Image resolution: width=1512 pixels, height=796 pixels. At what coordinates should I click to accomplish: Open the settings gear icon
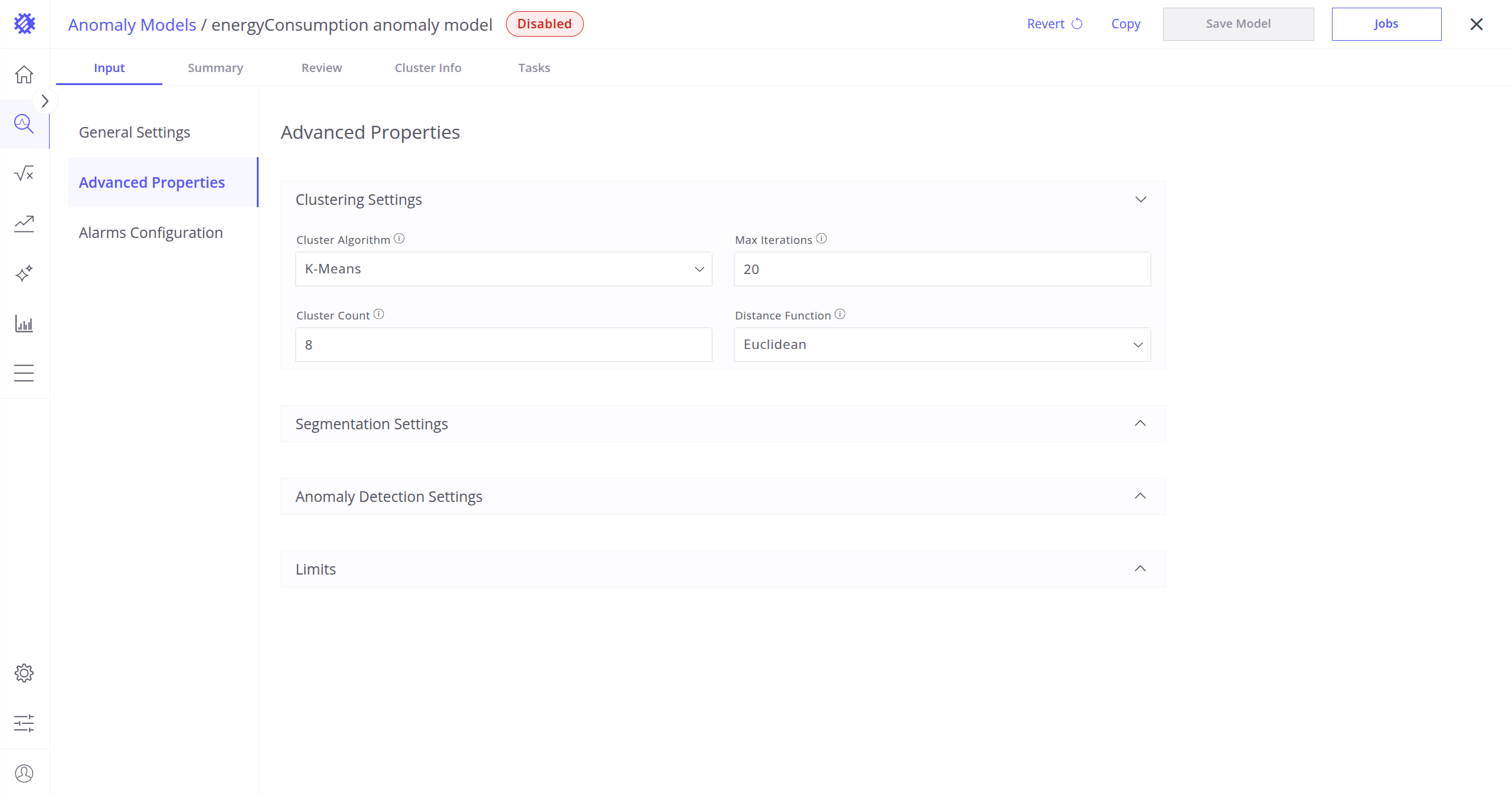(24, 673)
